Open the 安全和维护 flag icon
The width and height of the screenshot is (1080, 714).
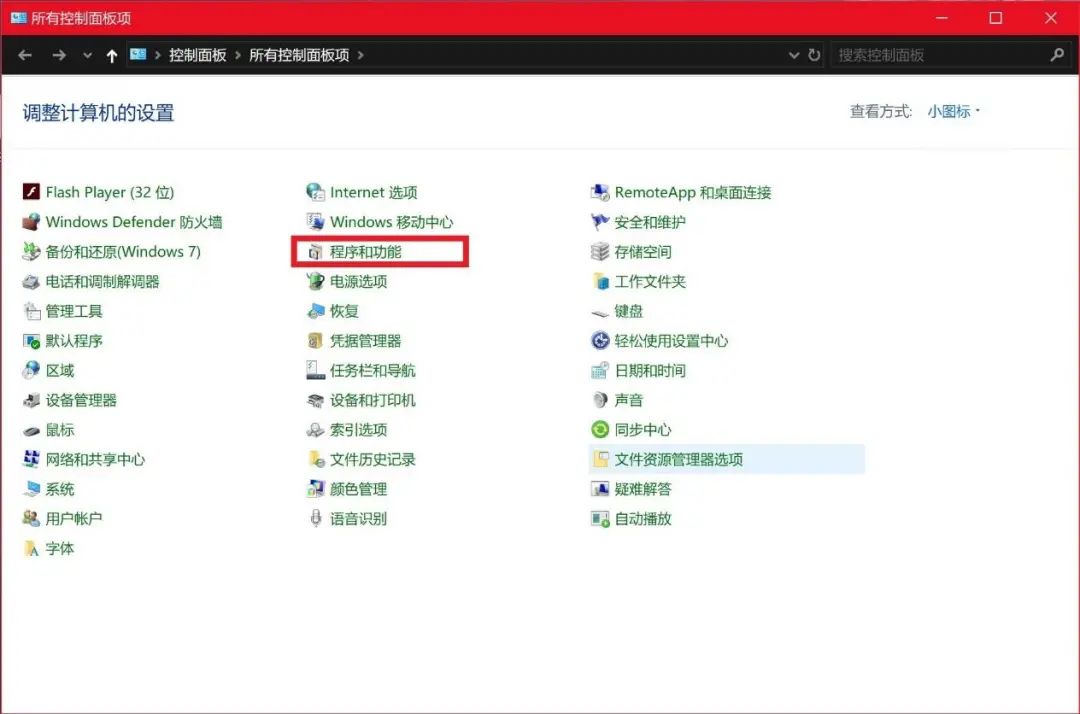600,222
